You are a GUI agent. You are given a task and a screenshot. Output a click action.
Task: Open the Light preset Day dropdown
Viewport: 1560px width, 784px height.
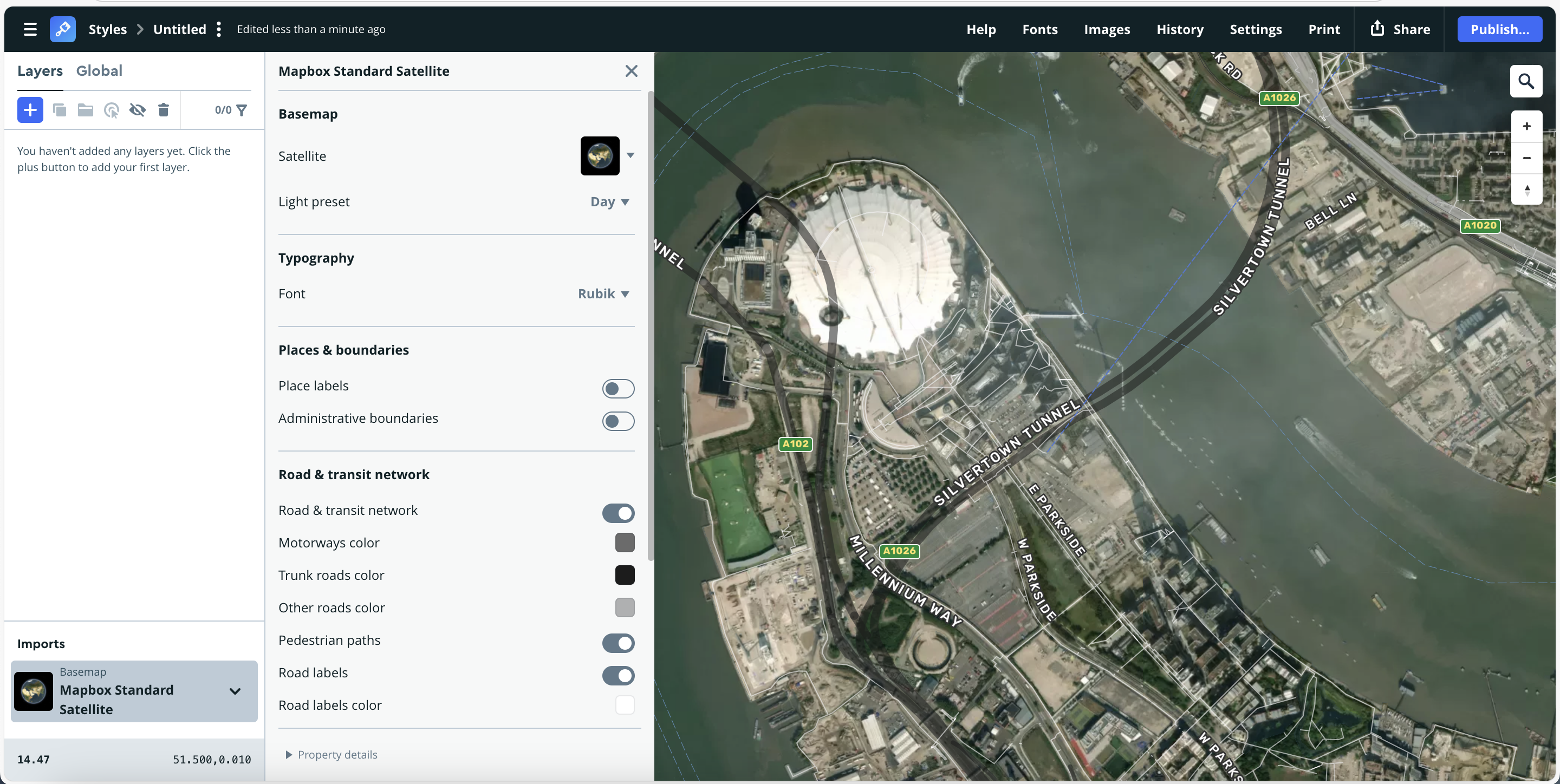[609, 201]
